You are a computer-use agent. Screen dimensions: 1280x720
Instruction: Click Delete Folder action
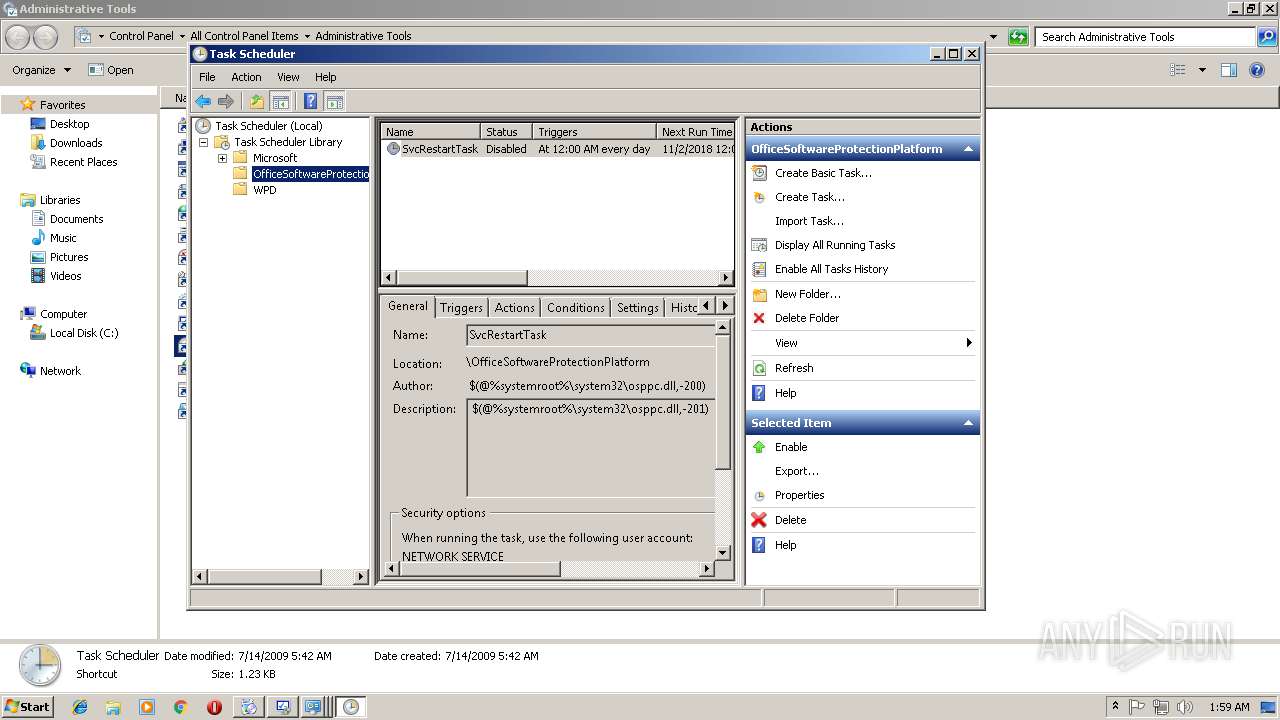pos(806,318)
